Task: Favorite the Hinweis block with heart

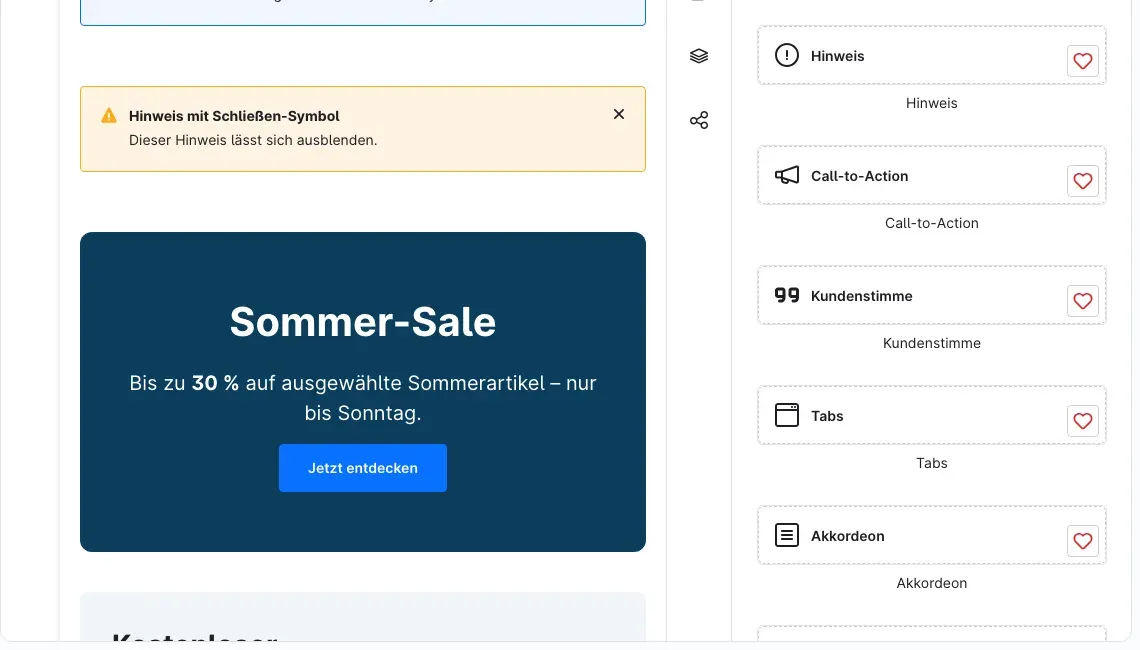Action: (x=1083, y=61)
